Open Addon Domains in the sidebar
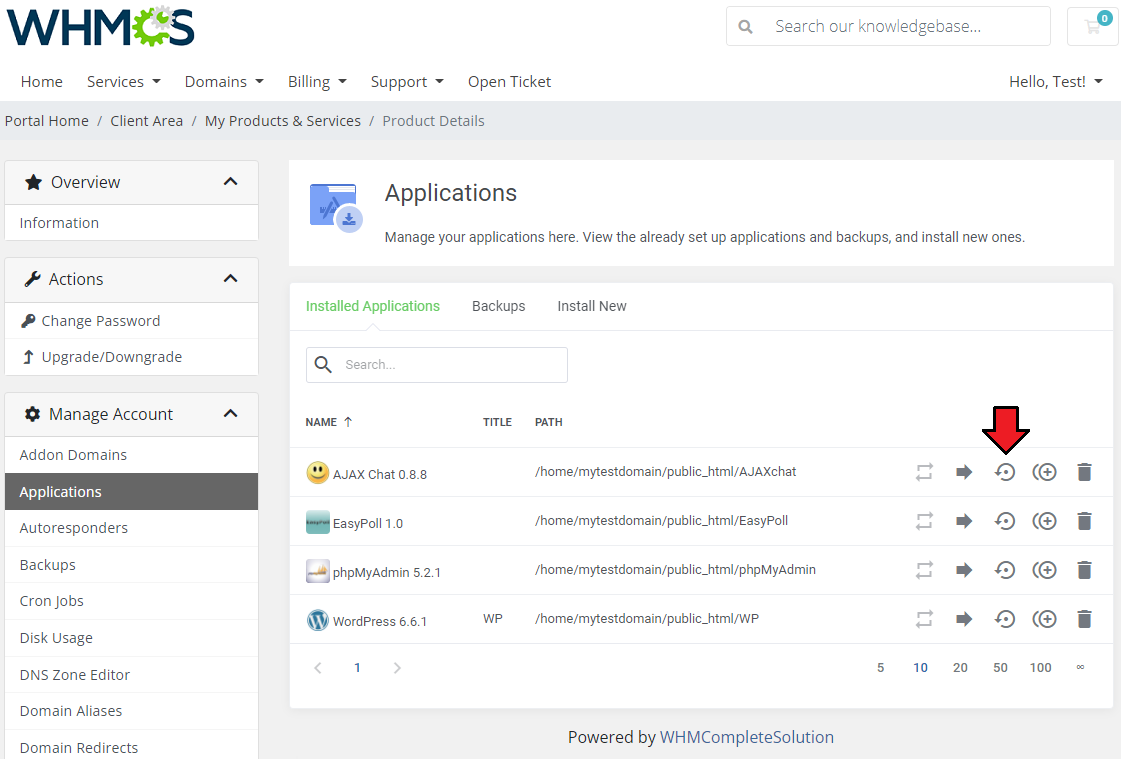 pyautogui.click(x=132, y=455)
